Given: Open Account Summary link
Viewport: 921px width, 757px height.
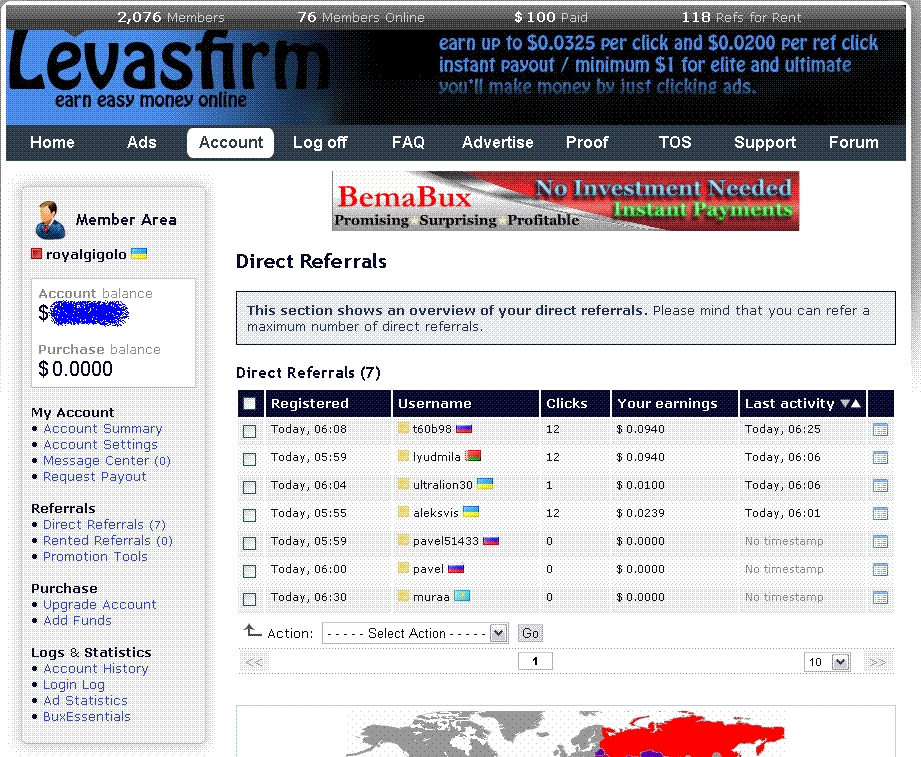Looking at the screenshot, I should coord(102,429).
